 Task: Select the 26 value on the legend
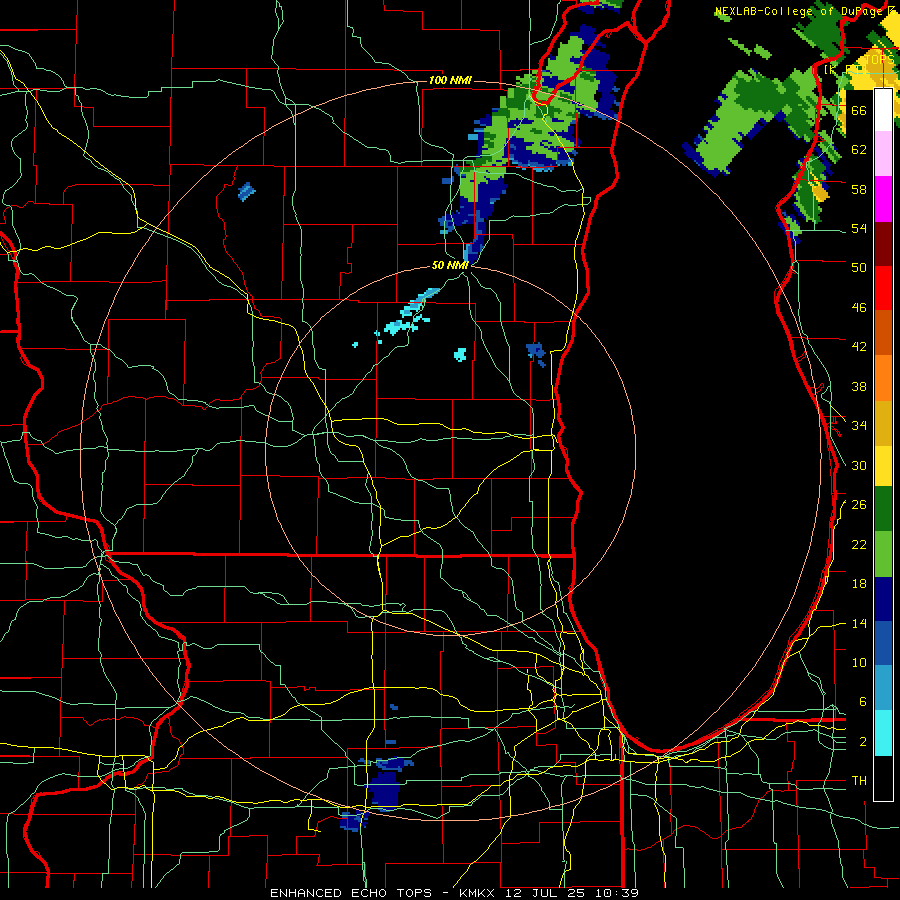click(859, 505)
